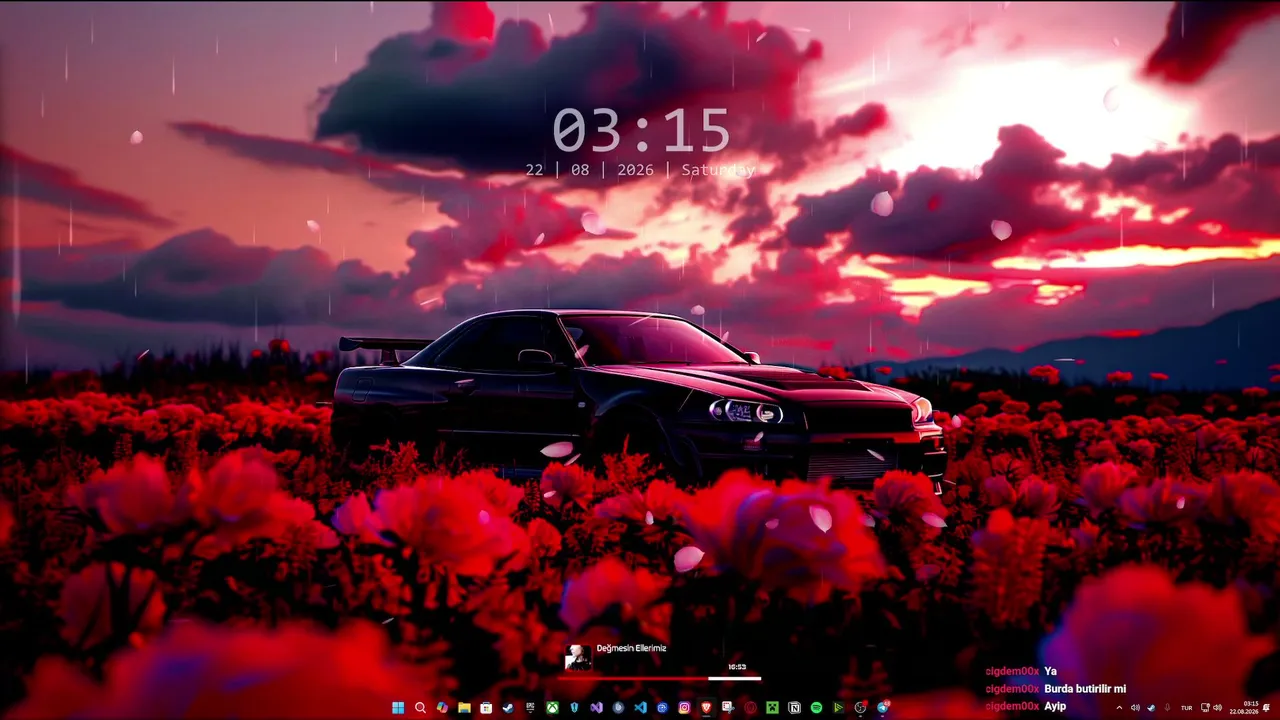The width and height of the screenshot is (1280, 720).
Task: Open the Xbox app in taskbar
Action: click(x=552, y=708)
